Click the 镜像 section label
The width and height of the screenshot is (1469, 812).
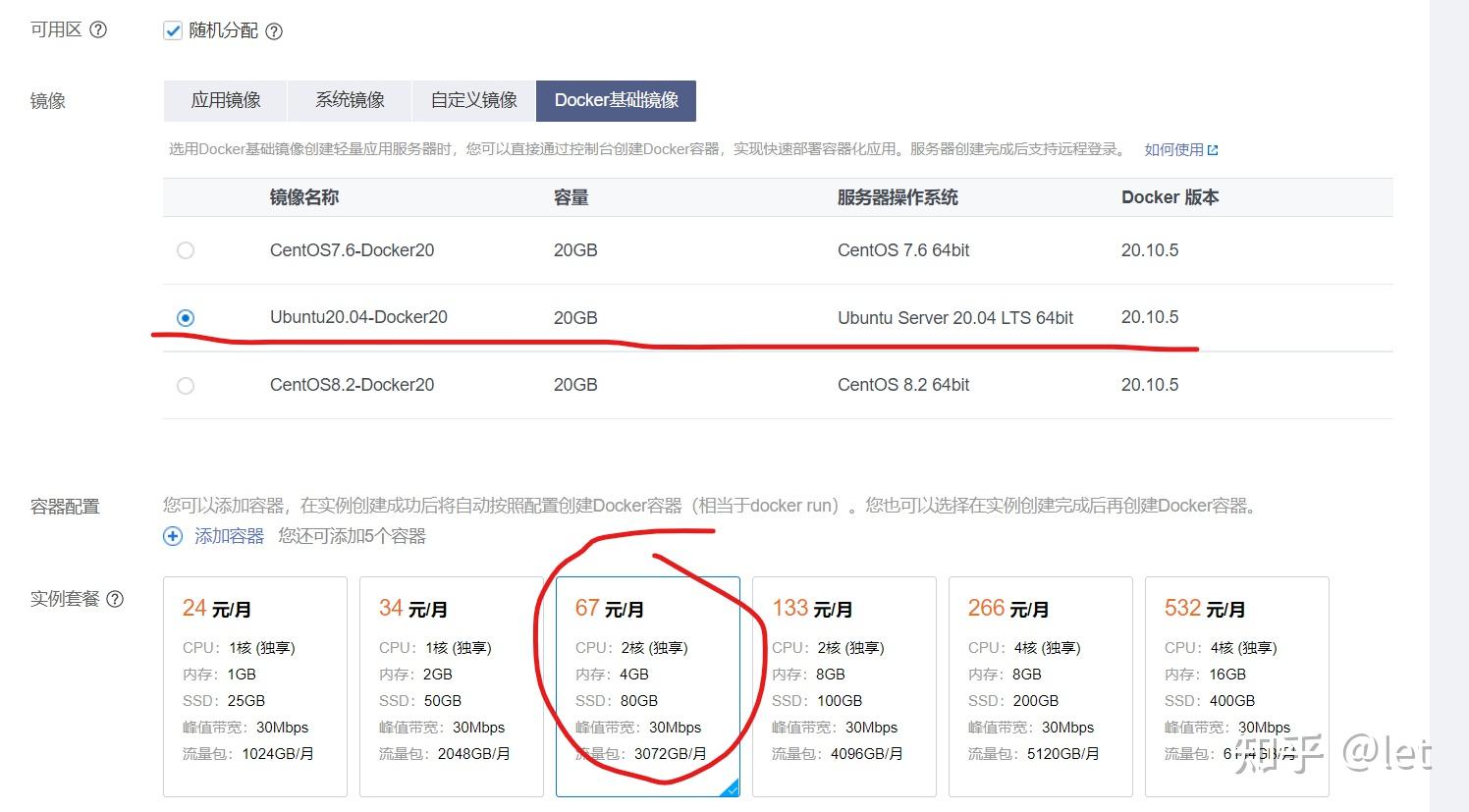coord(48,101)
